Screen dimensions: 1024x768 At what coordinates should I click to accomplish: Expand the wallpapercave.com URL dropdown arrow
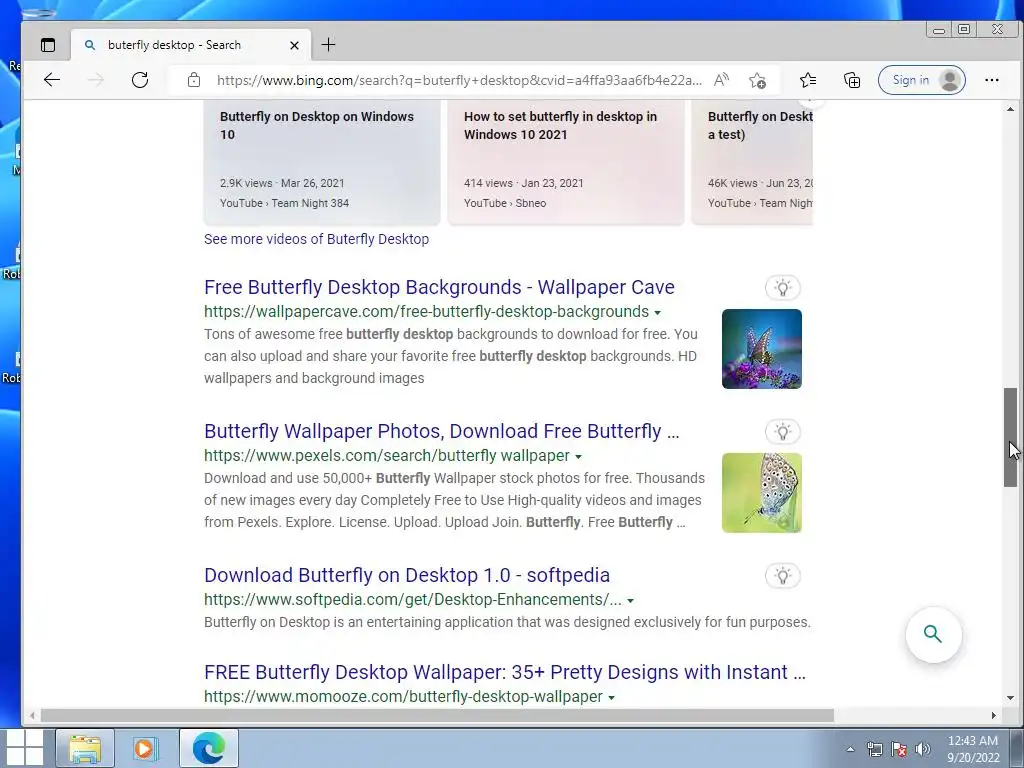pos(658,313)
